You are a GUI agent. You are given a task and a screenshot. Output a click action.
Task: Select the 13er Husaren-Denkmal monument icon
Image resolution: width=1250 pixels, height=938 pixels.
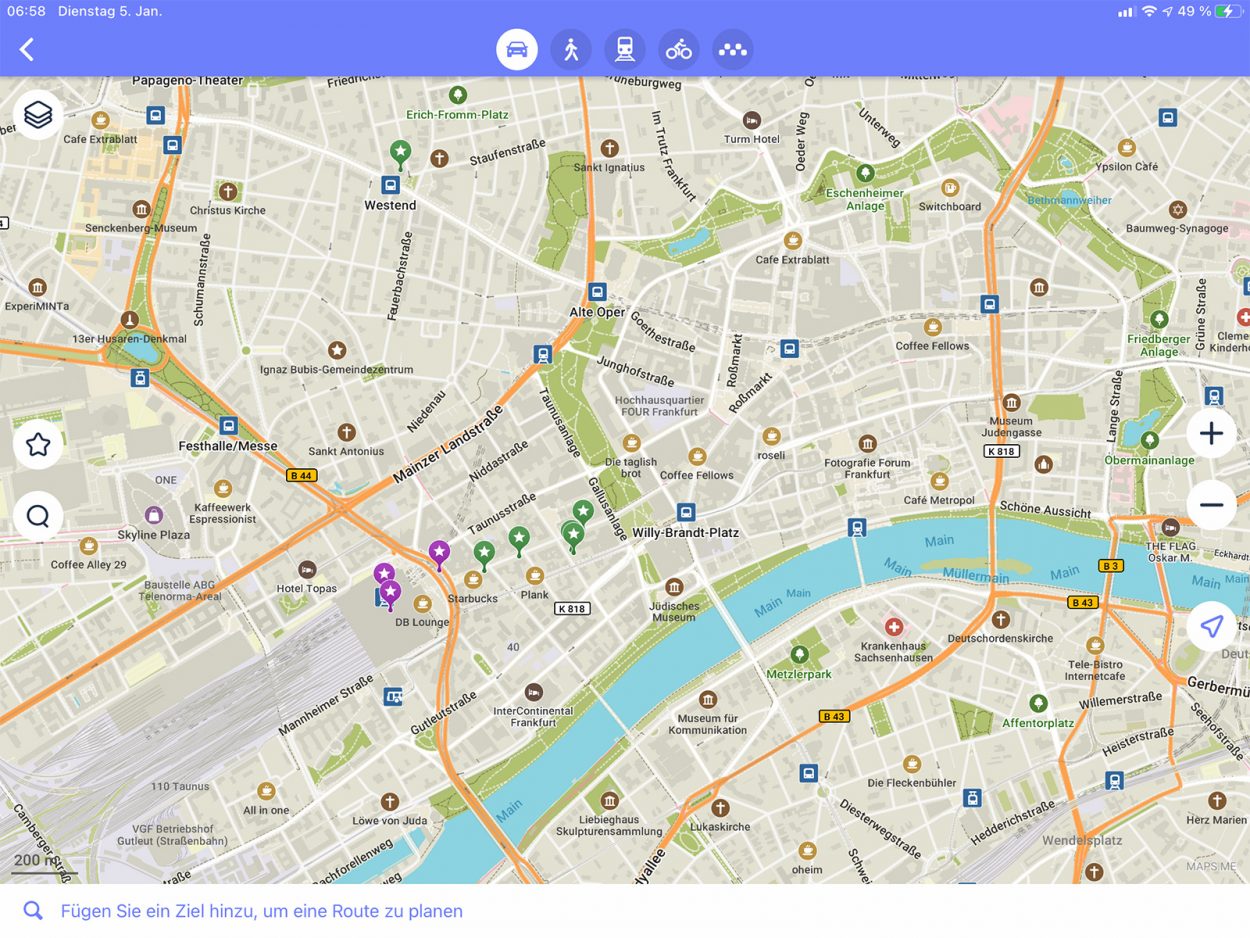coord(129,320)
